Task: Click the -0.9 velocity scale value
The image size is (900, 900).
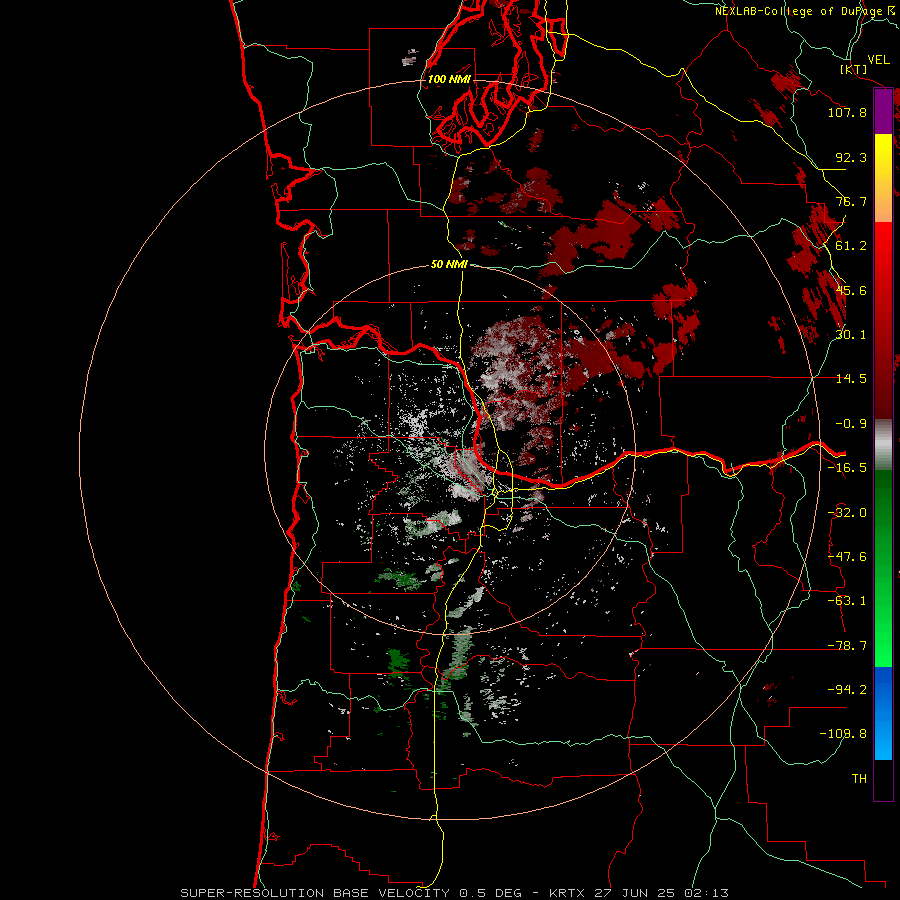Action: pos(851,424)
